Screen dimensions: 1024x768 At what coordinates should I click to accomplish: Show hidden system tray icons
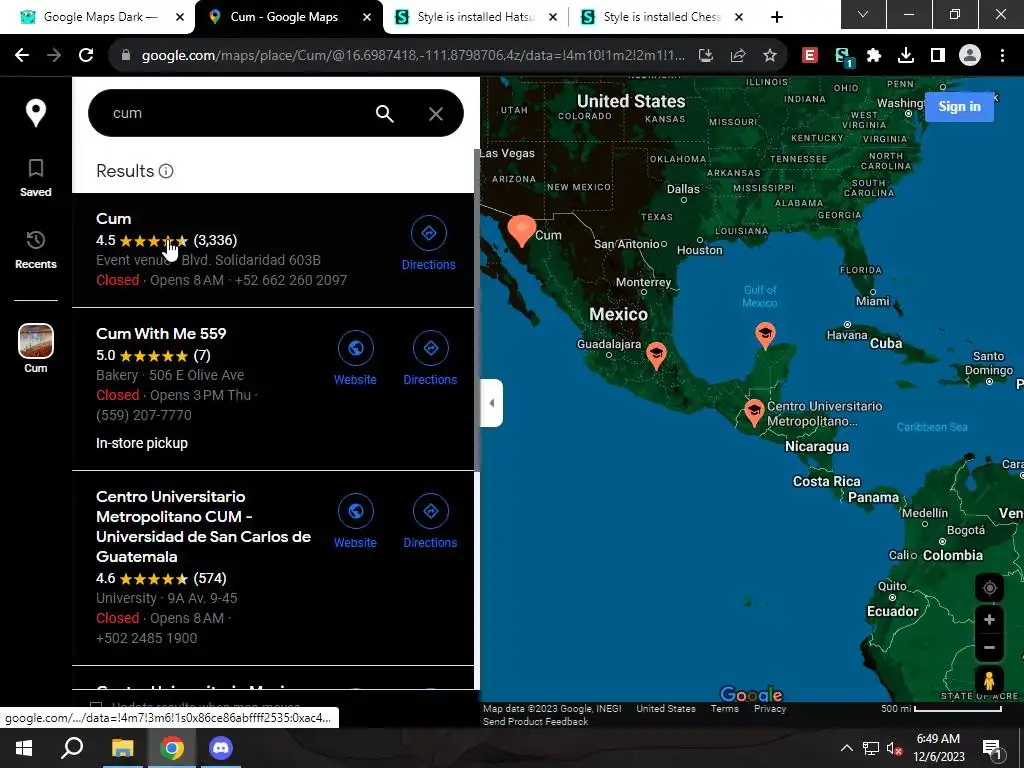[846, 748]
